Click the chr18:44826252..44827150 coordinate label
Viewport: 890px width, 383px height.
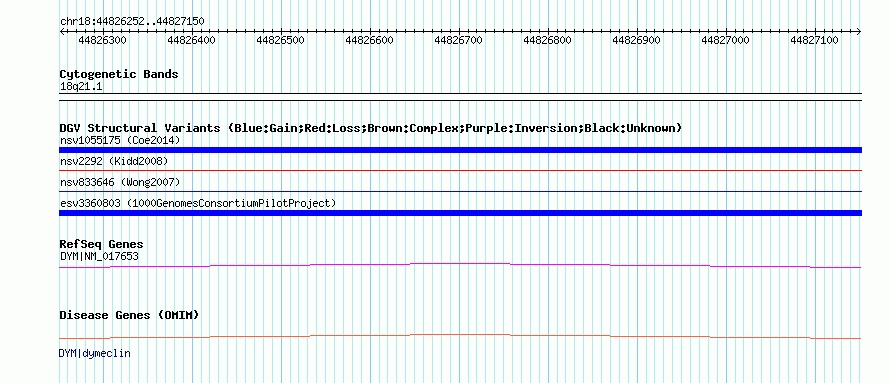(132, 22)
